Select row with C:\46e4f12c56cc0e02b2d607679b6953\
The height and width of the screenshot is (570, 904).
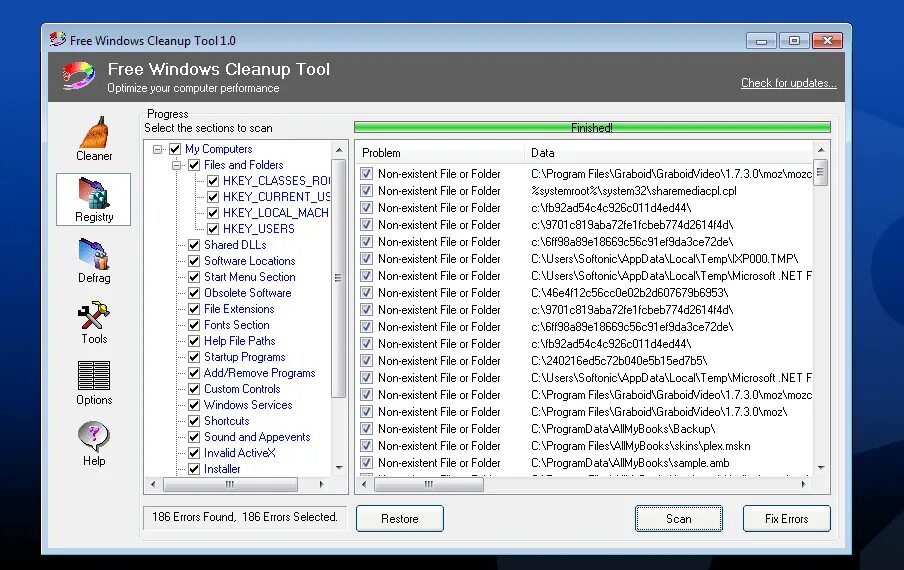[585, 293]
